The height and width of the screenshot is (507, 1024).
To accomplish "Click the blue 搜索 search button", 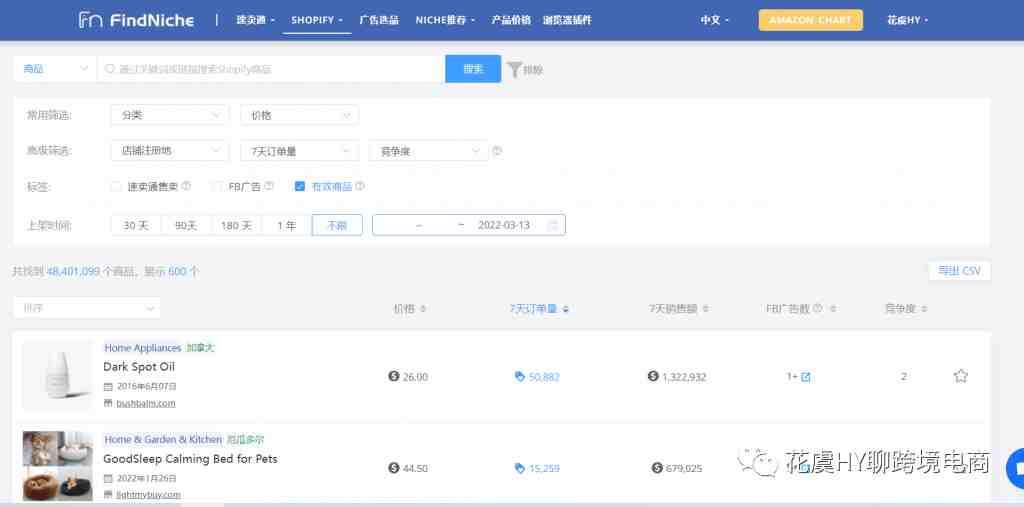I will click(473, 69).
